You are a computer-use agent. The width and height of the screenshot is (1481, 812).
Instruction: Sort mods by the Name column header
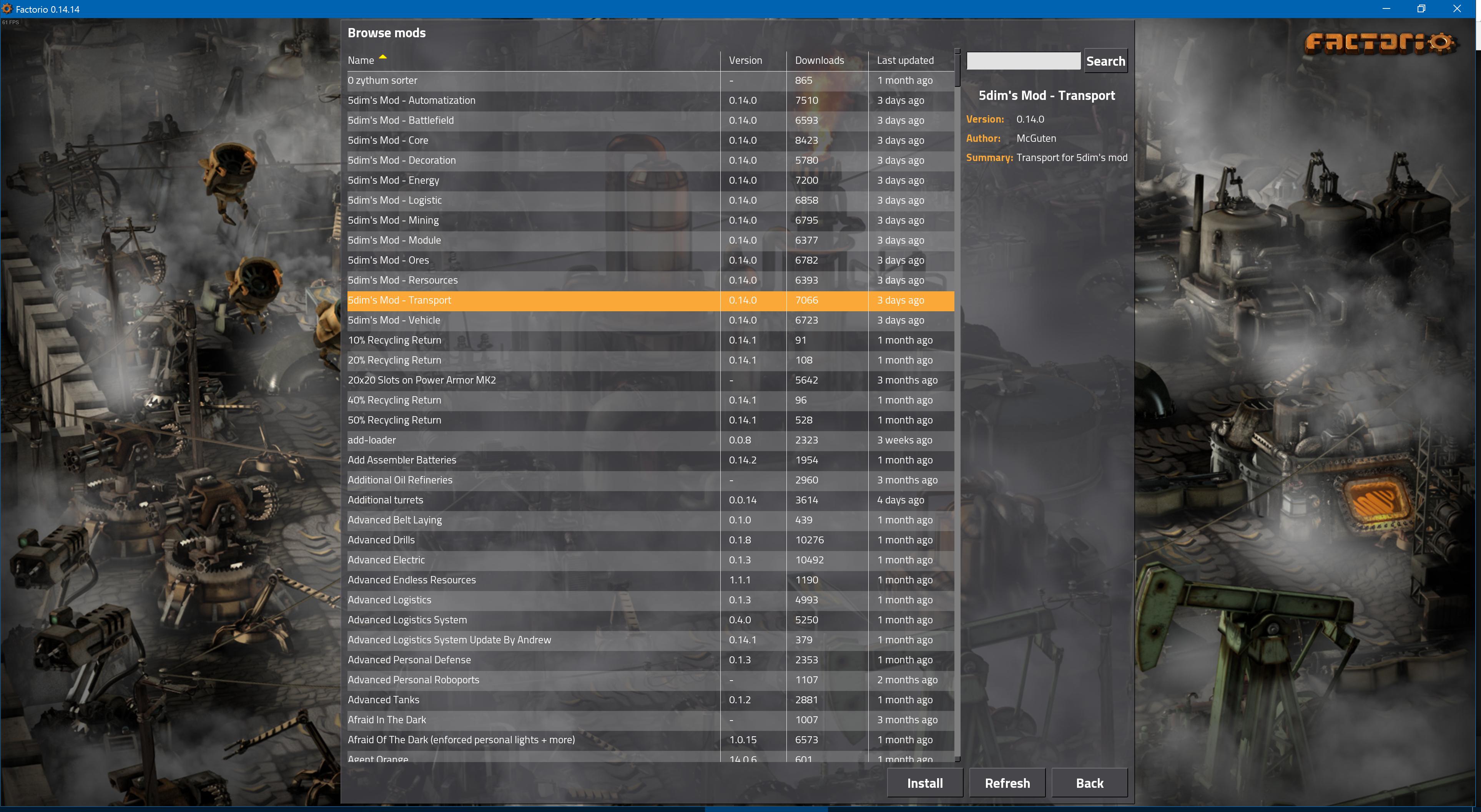361,60
